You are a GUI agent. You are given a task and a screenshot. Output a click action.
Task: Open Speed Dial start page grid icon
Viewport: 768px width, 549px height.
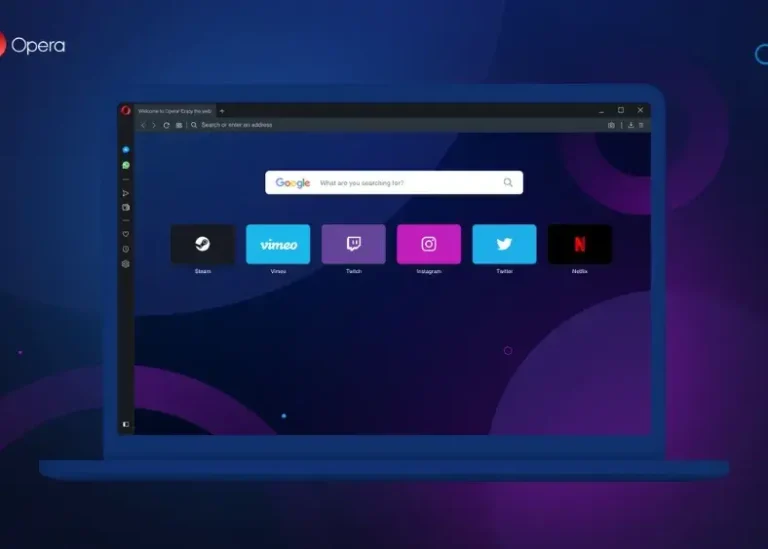179,125
